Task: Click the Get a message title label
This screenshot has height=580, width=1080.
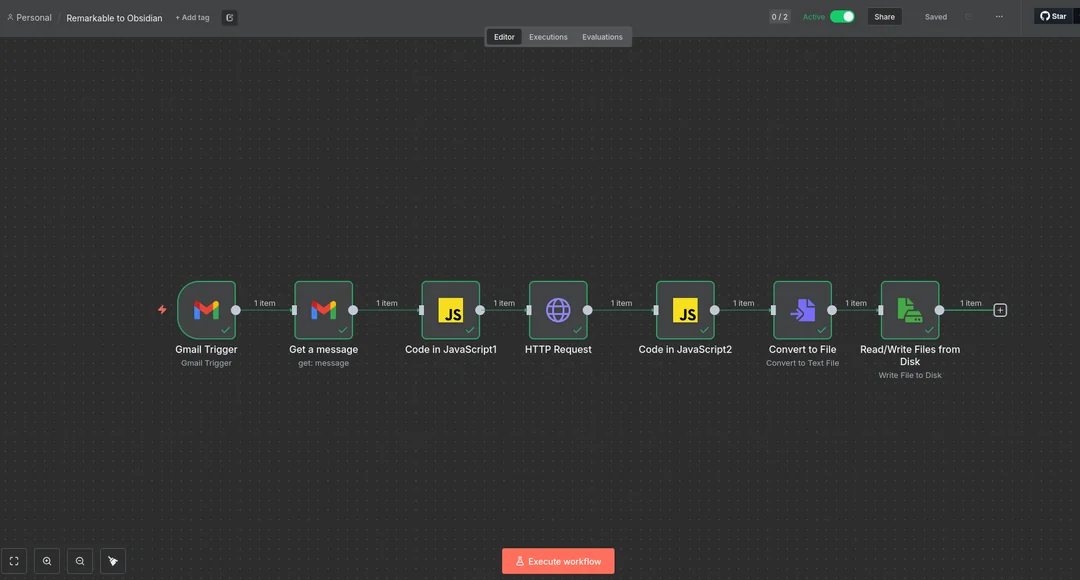Action: coord(324,349)
